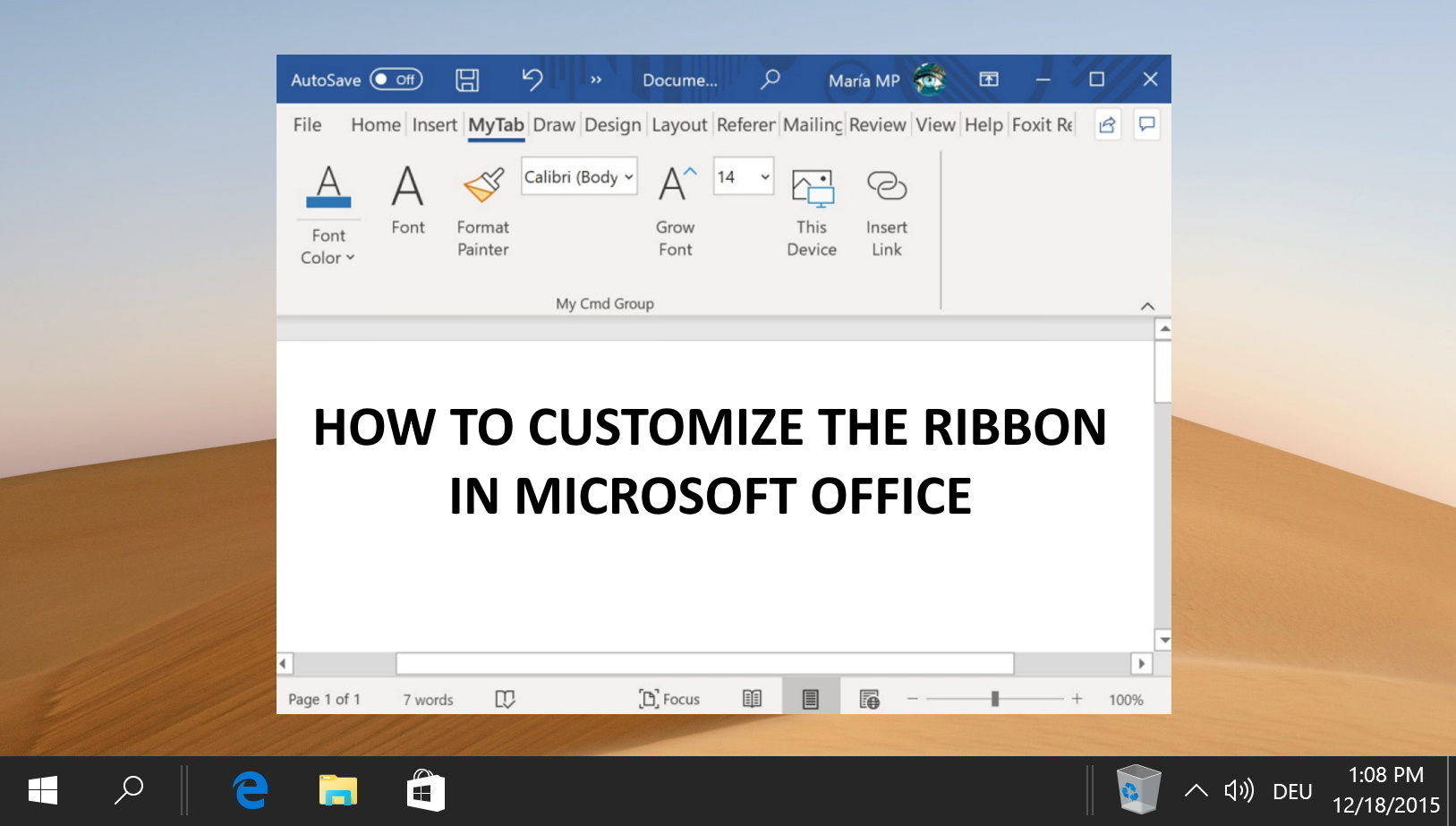Enable Focus mode from the status bar
The height and width of the screenshot is (826, 1456).
(x=669, y=699)
